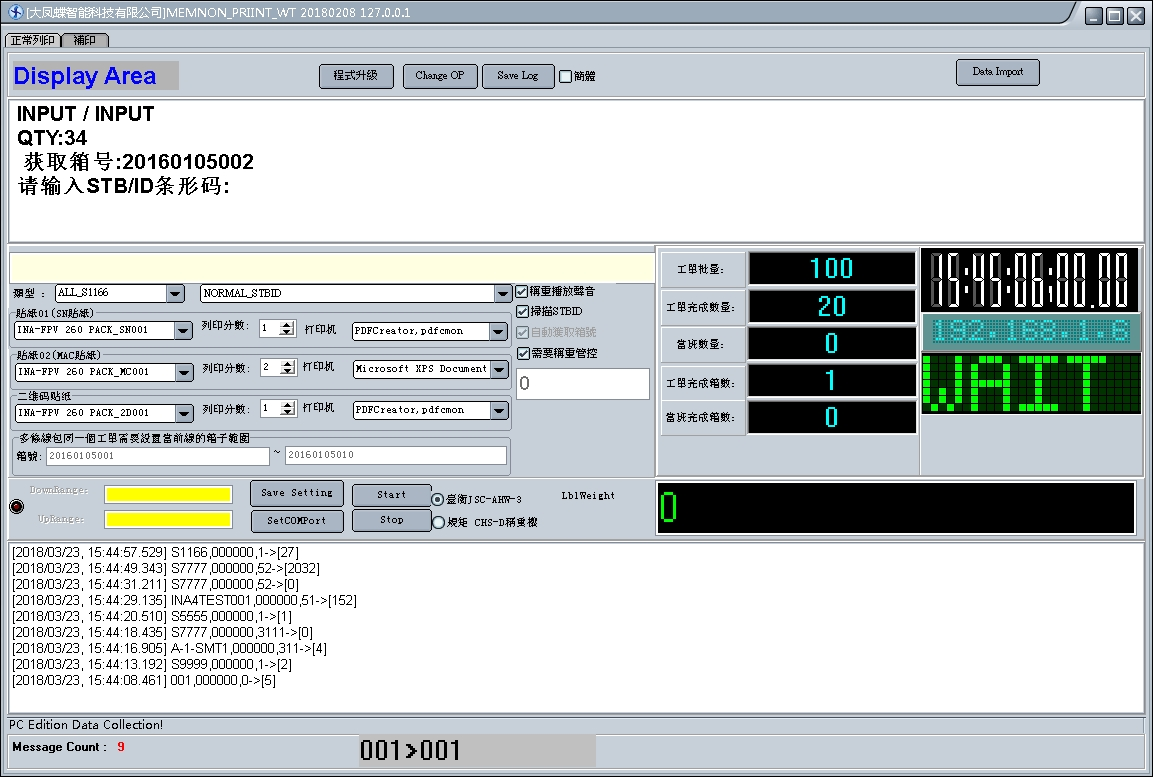Screen dimensions: 1153x777
Task: Click the MAC label print copies stepper
Action: point(288,367)
